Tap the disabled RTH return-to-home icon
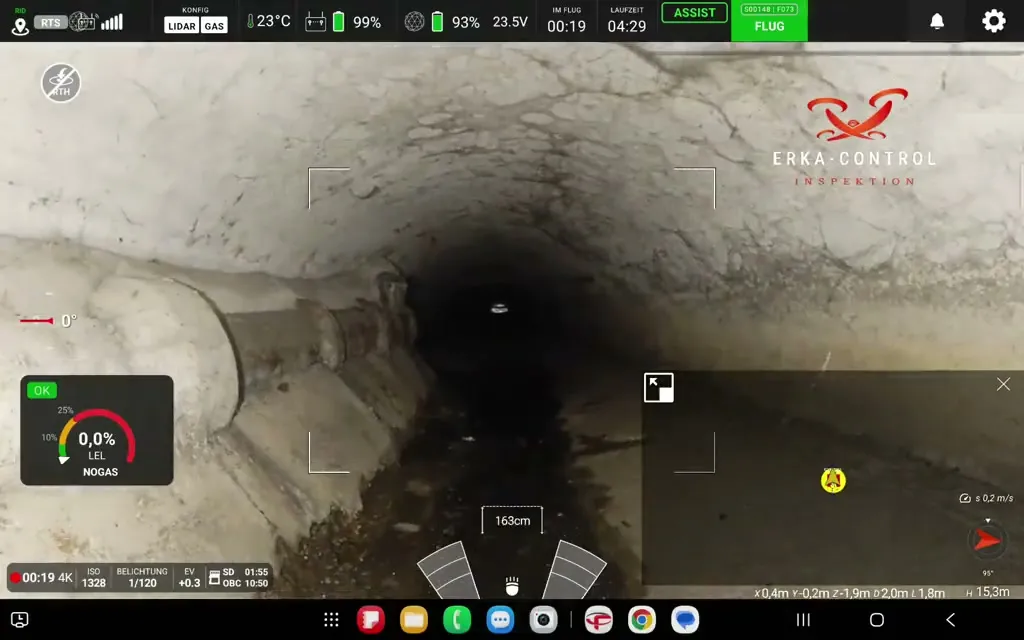This screenshot has width=1024, height=640. pyautogui.click(x=61, y=83)
